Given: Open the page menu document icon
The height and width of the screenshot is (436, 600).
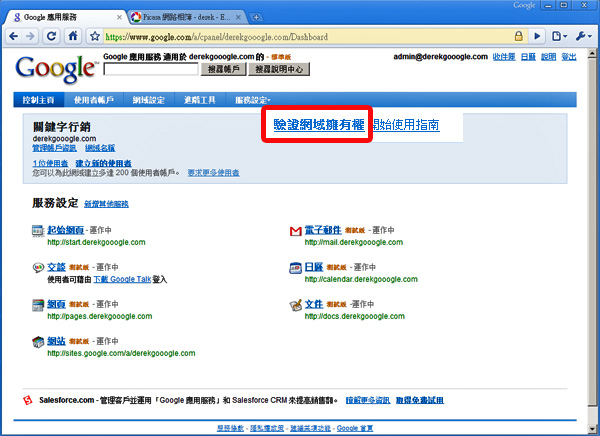Looking at the screenshot, I should (559, 36).
